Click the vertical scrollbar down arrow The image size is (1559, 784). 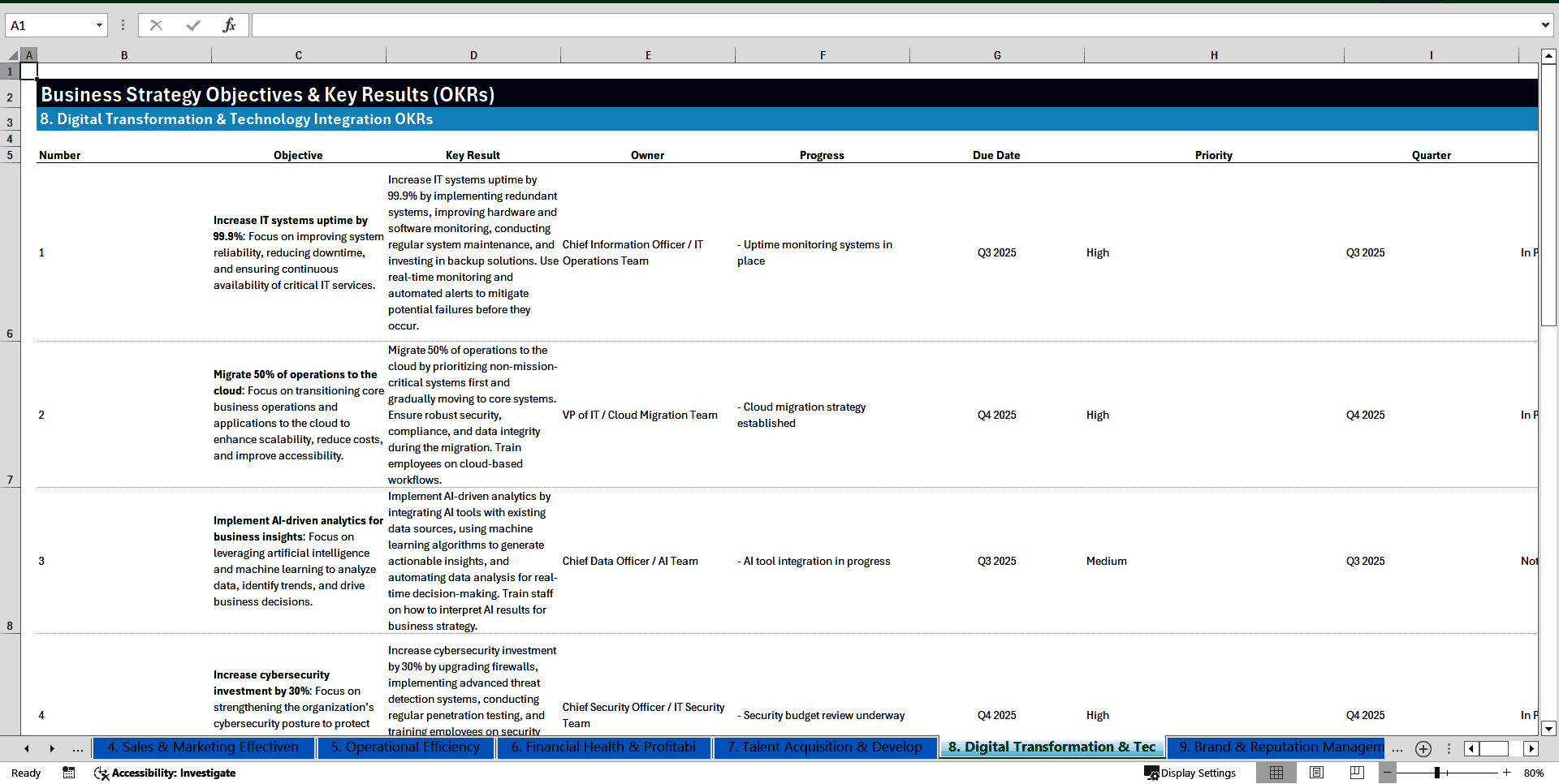point(1549,728)
